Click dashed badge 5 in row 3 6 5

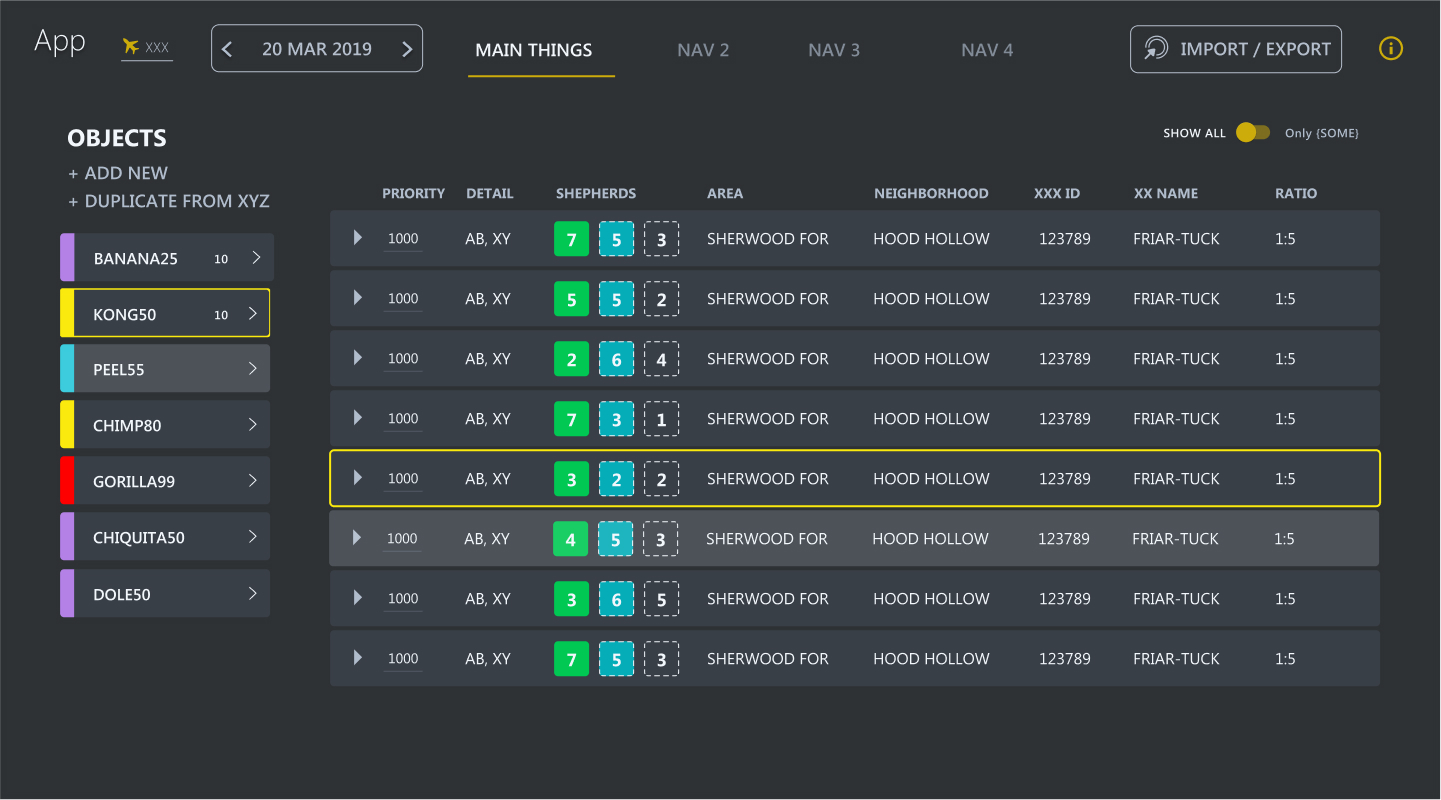coord(661,599)
